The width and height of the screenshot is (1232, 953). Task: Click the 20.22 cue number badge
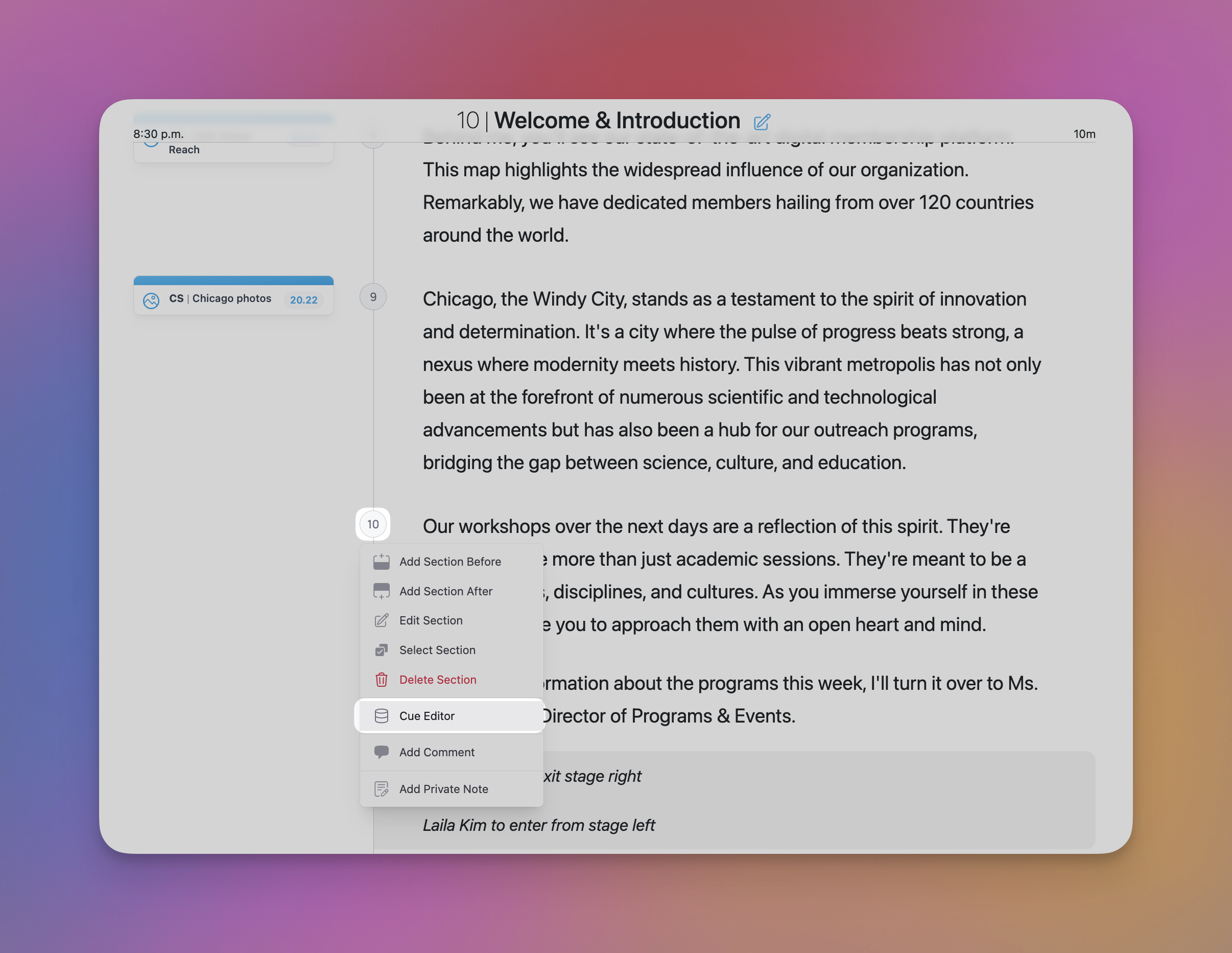coord(303,300)
